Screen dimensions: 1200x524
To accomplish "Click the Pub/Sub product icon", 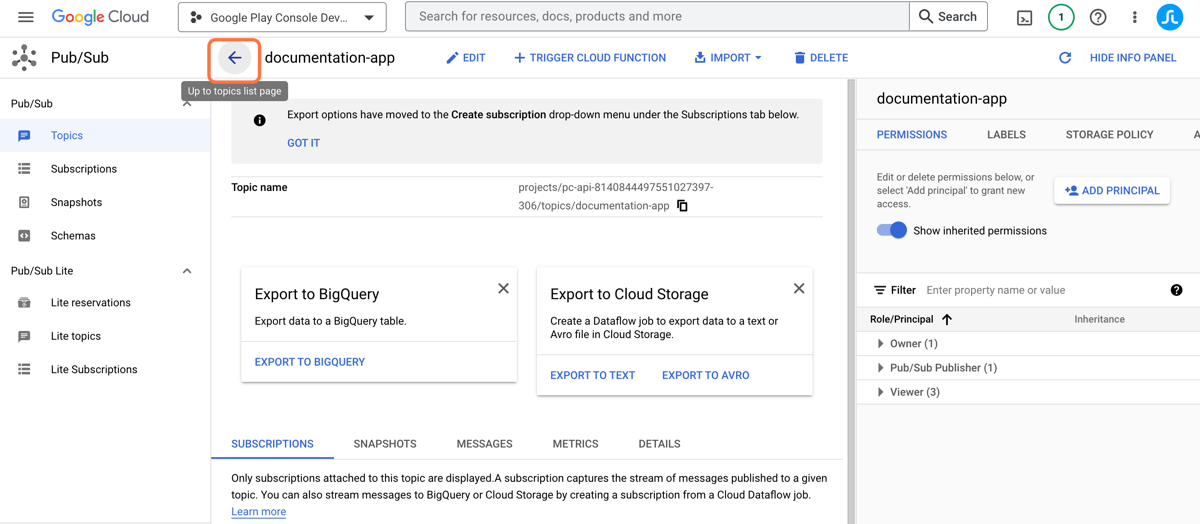I will point(24,57).
